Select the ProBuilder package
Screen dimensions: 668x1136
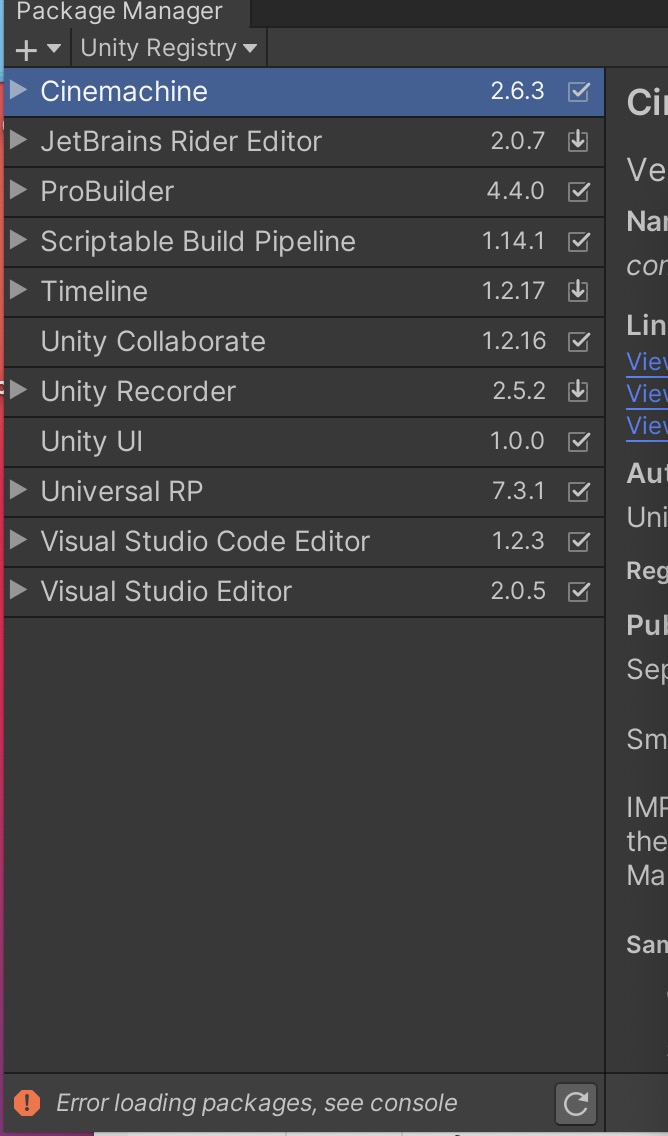304,191
